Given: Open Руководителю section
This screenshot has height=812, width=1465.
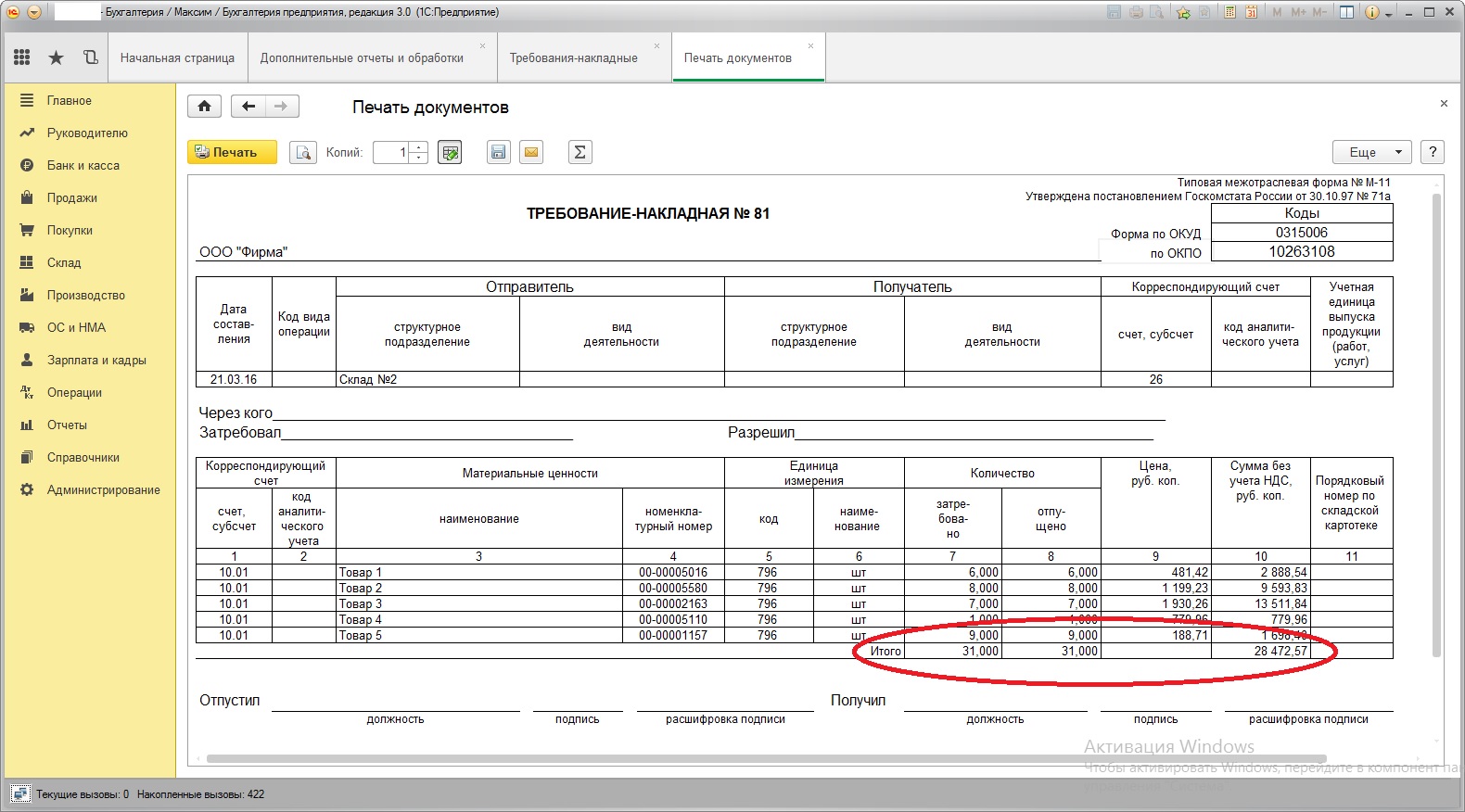Looking at the screenshot, I should click(x=89, y=133).
